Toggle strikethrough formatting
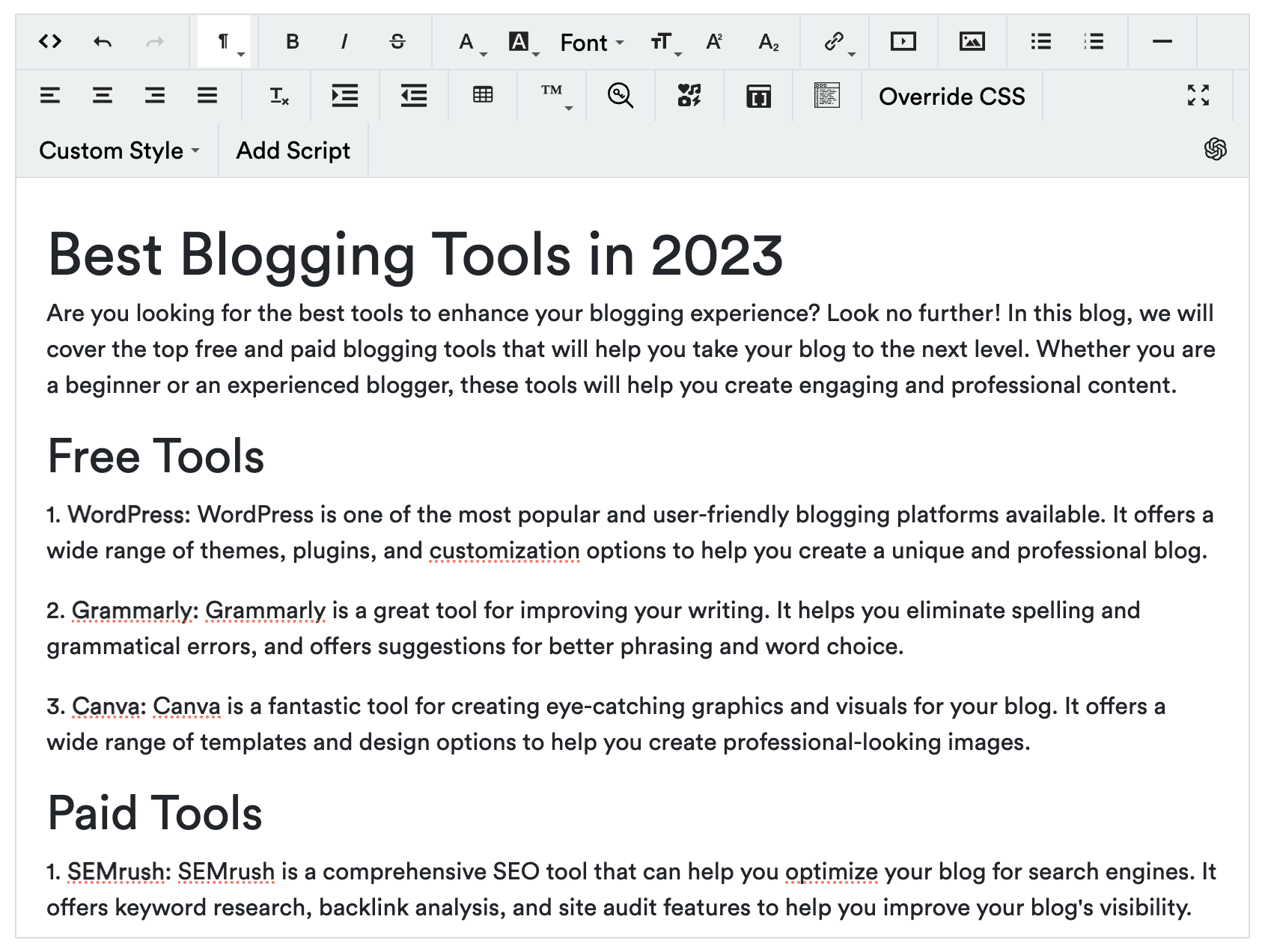 click(x=397, y=42)
